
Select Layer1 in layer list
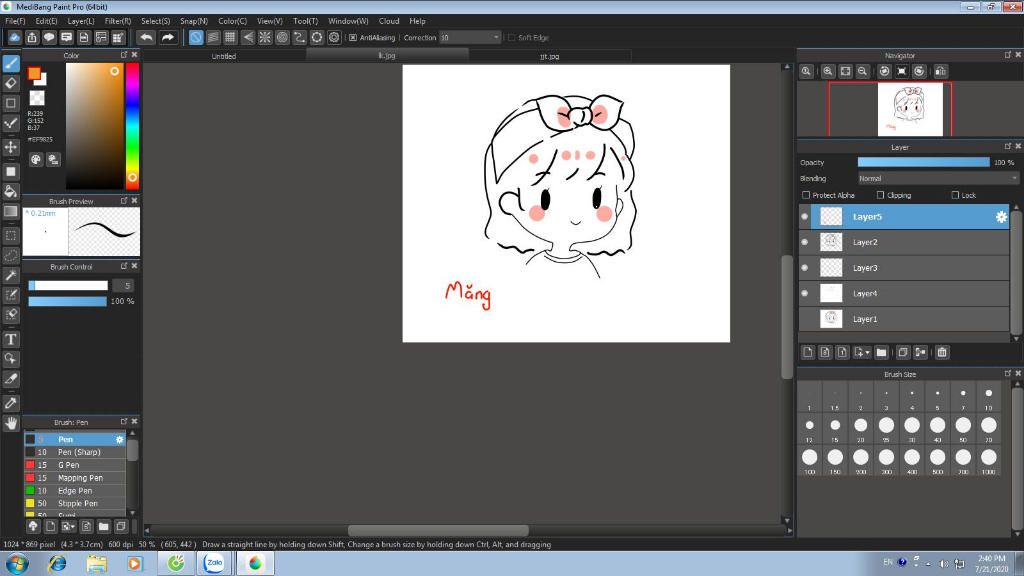pyautogui.click(x=904, y=319)
